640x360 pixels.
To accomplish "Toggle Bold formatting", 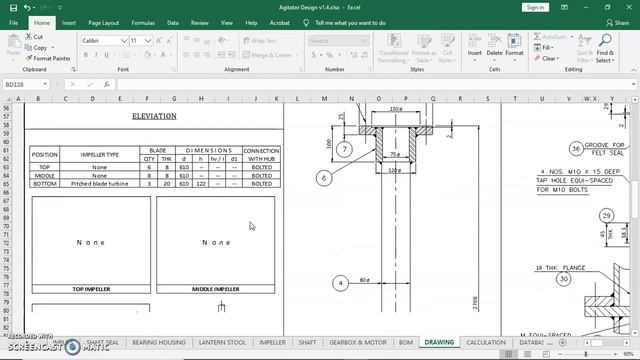I will click(86, 55).
